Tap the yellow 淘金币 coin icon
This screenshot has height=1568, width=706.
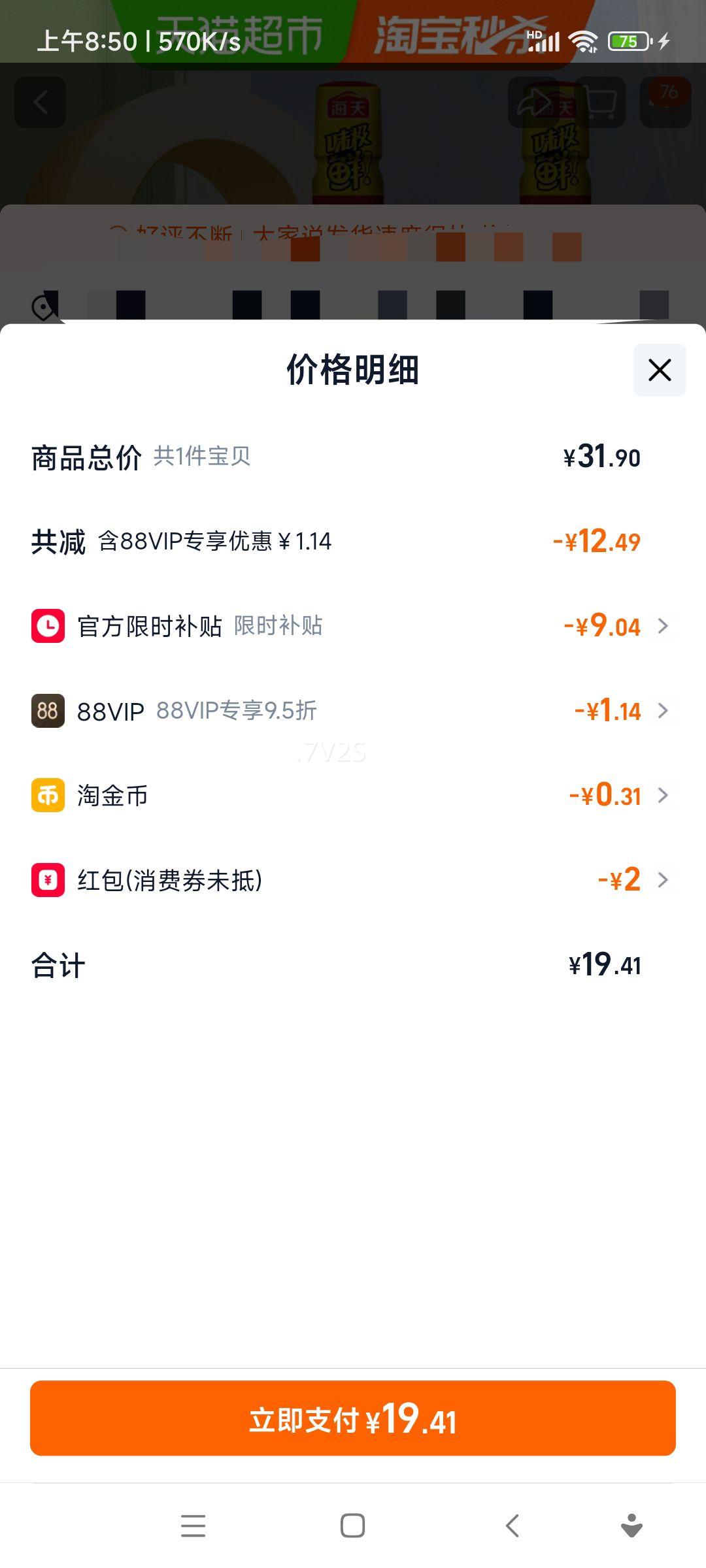coord(48,795)
